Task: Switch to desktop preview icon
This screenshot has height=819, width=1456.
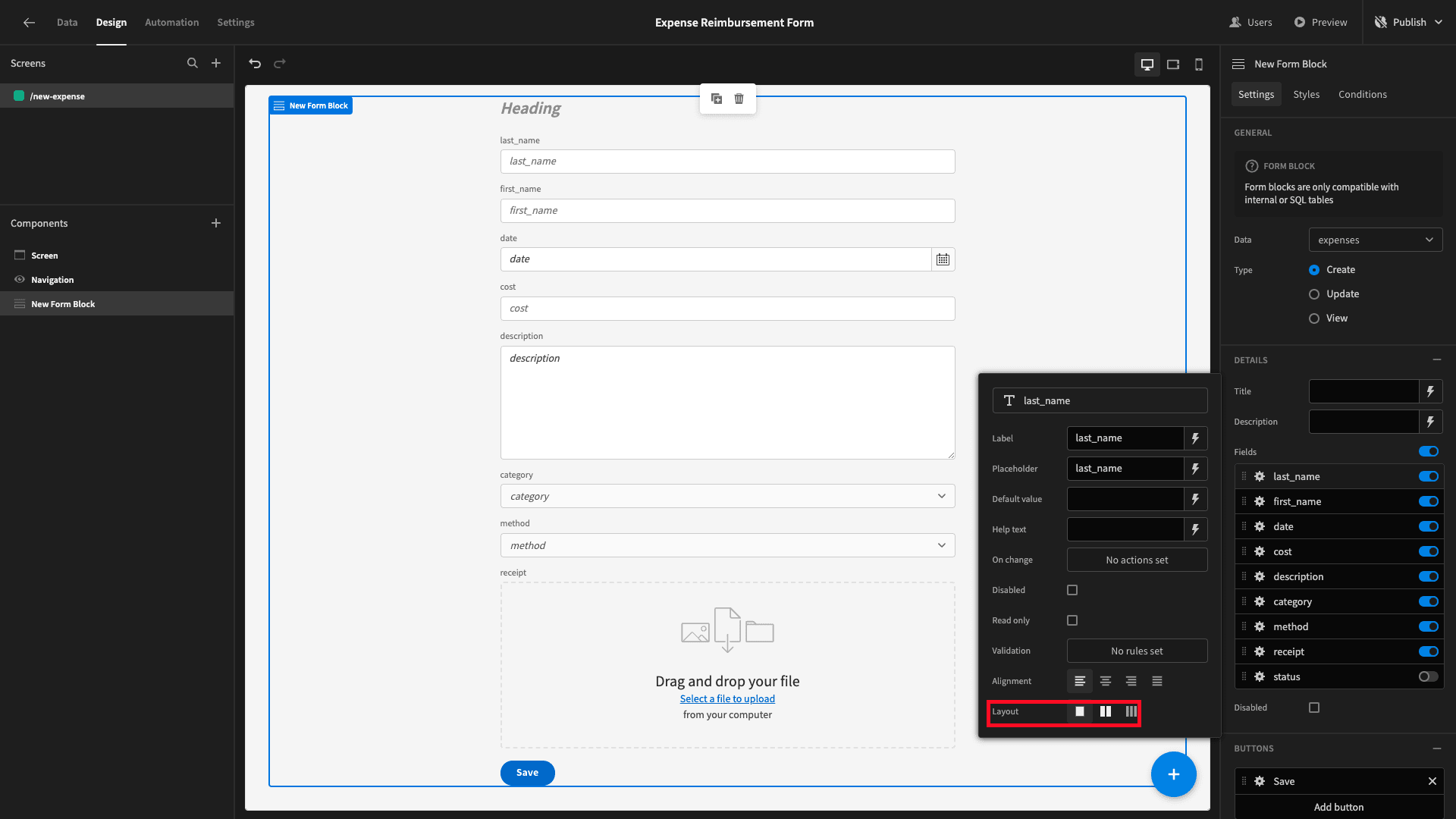Action: 1147,64
